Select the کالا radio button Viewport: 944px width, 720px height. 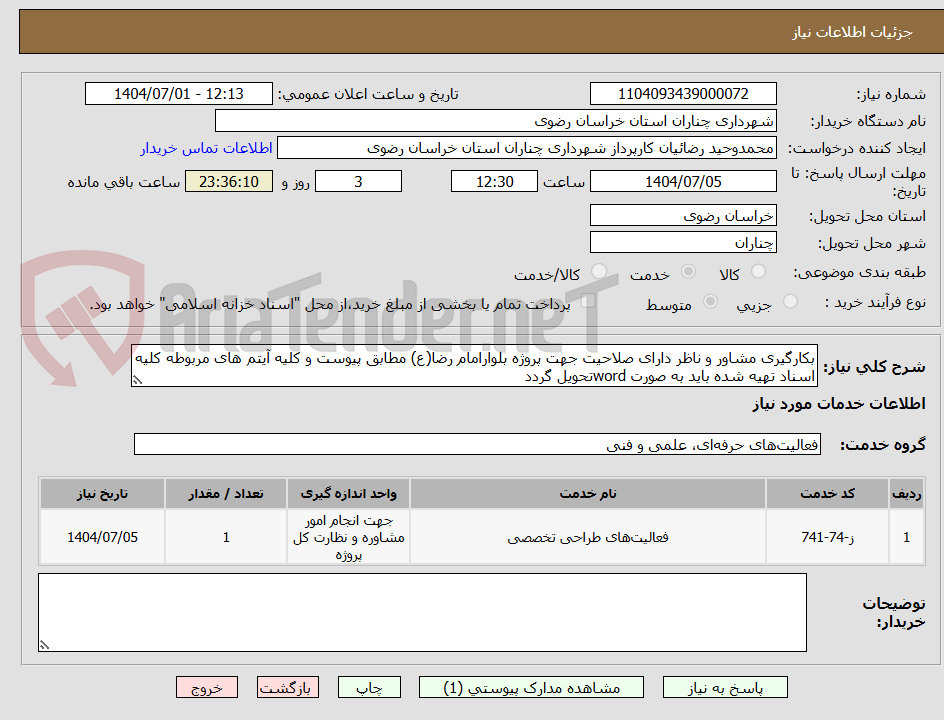[x=759, y=270]
